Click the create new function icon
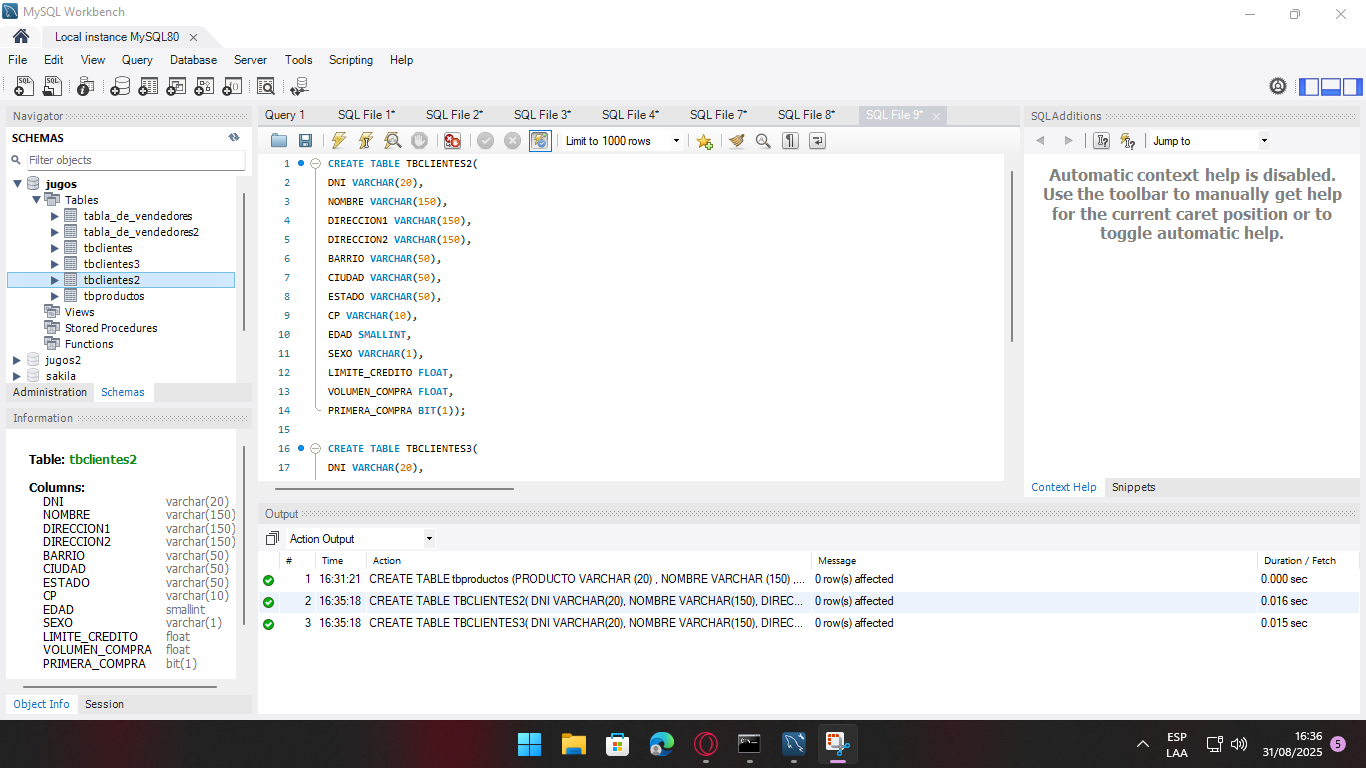The image size is (1366, 768). 232,86
